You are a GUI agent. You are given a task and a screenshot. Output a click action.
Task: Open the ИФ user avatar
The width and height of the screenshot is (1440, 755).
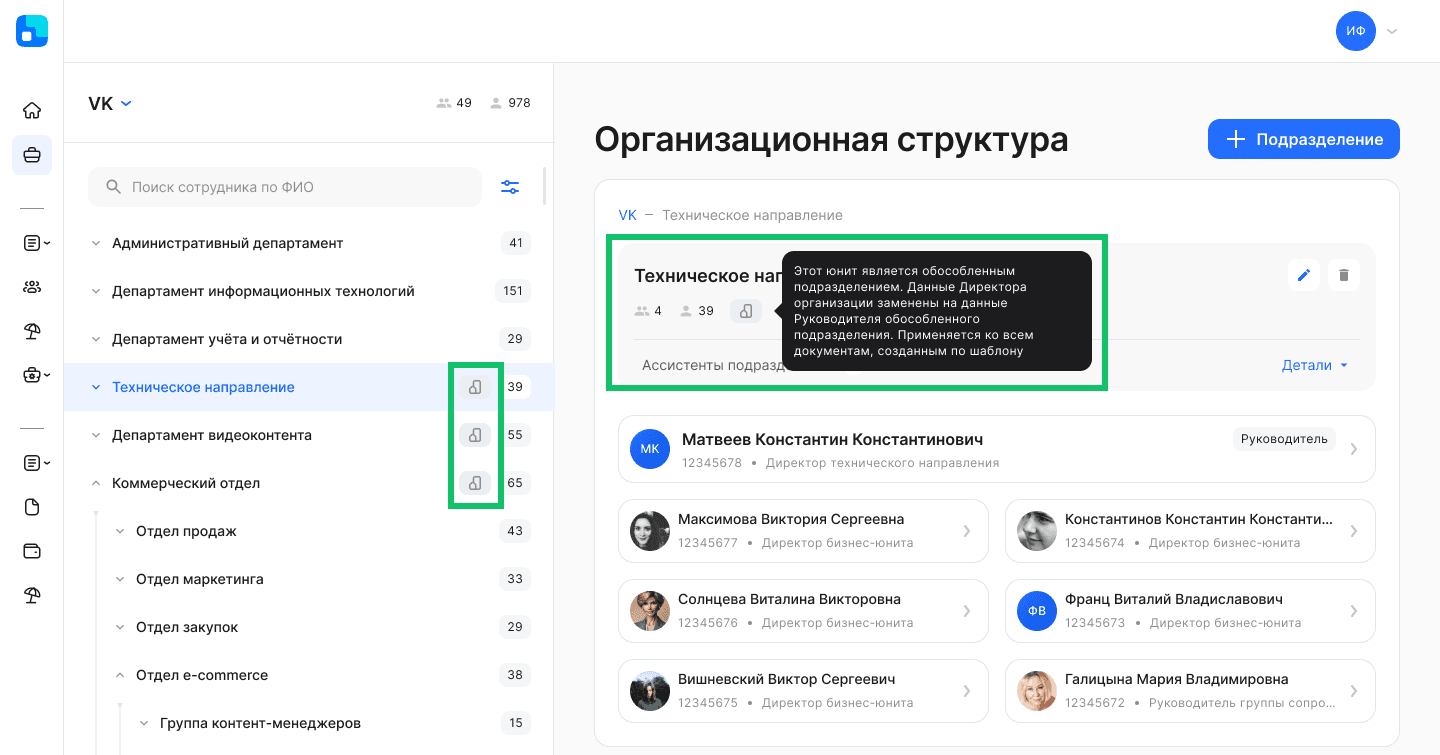pos(1356,31)
